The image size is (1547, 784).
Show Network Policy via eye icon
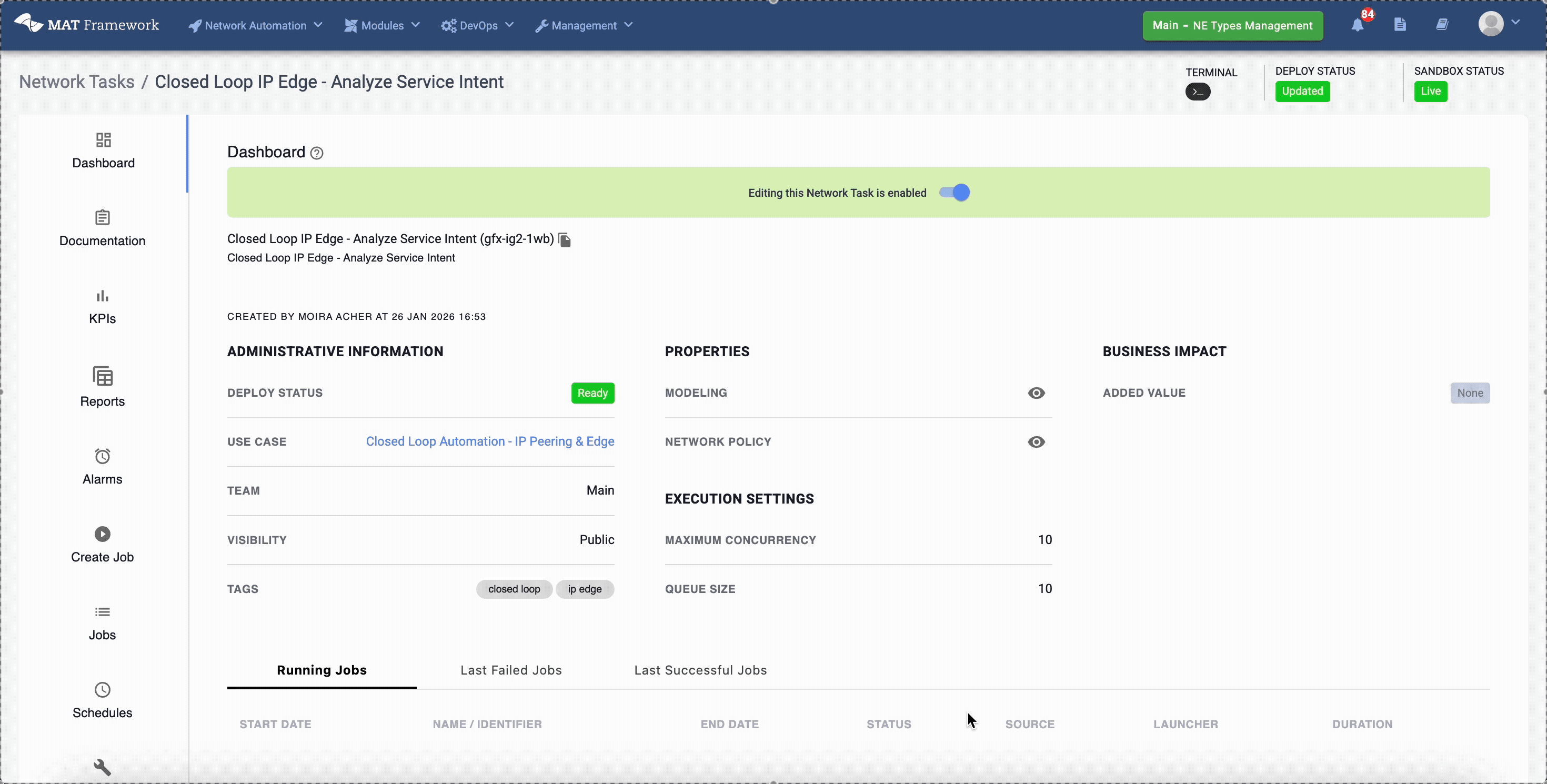pos(1036,442)
